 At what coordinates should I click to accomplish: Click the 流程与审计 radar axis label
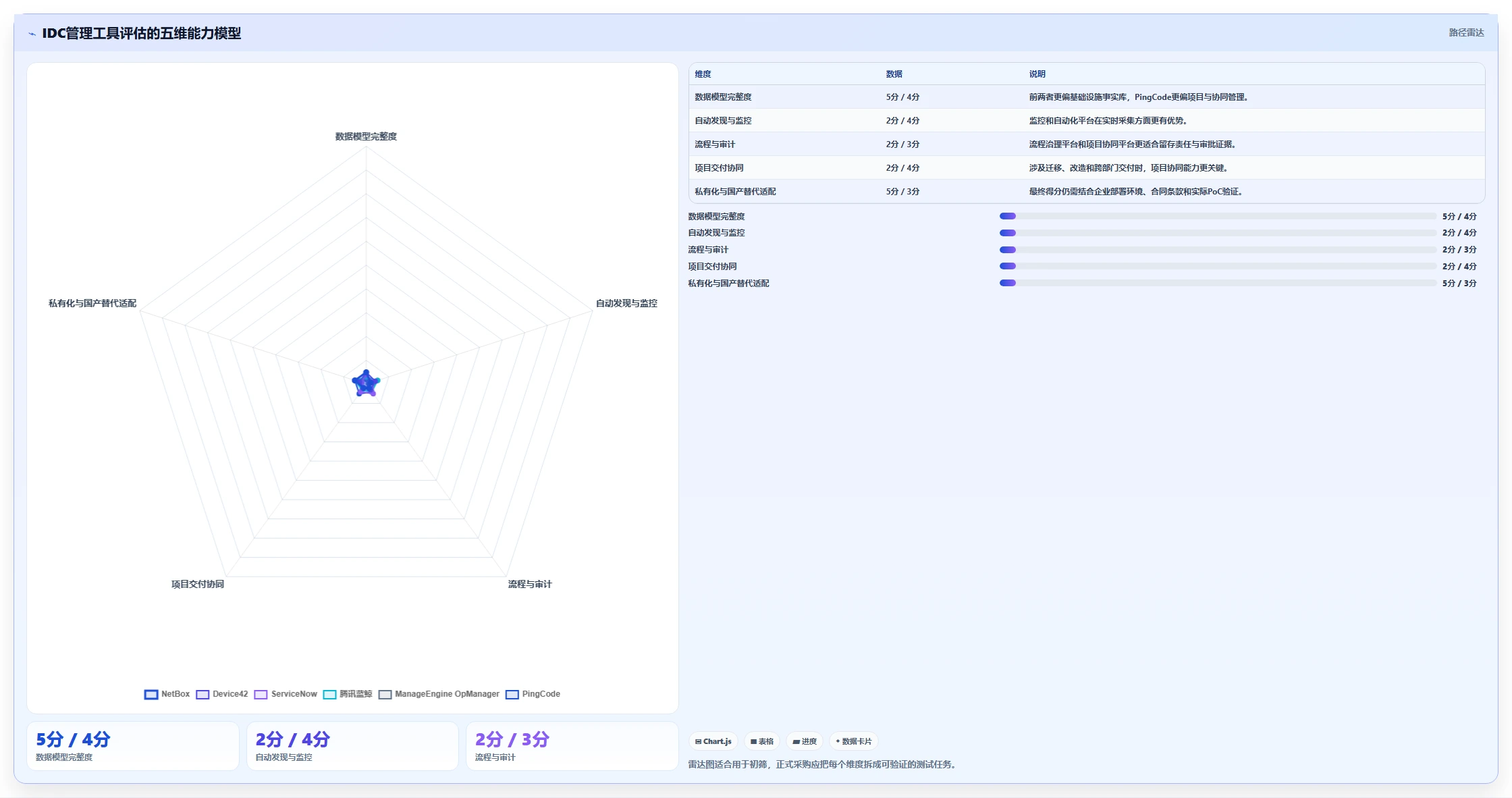pyautogui.click(x=530, y=584)
